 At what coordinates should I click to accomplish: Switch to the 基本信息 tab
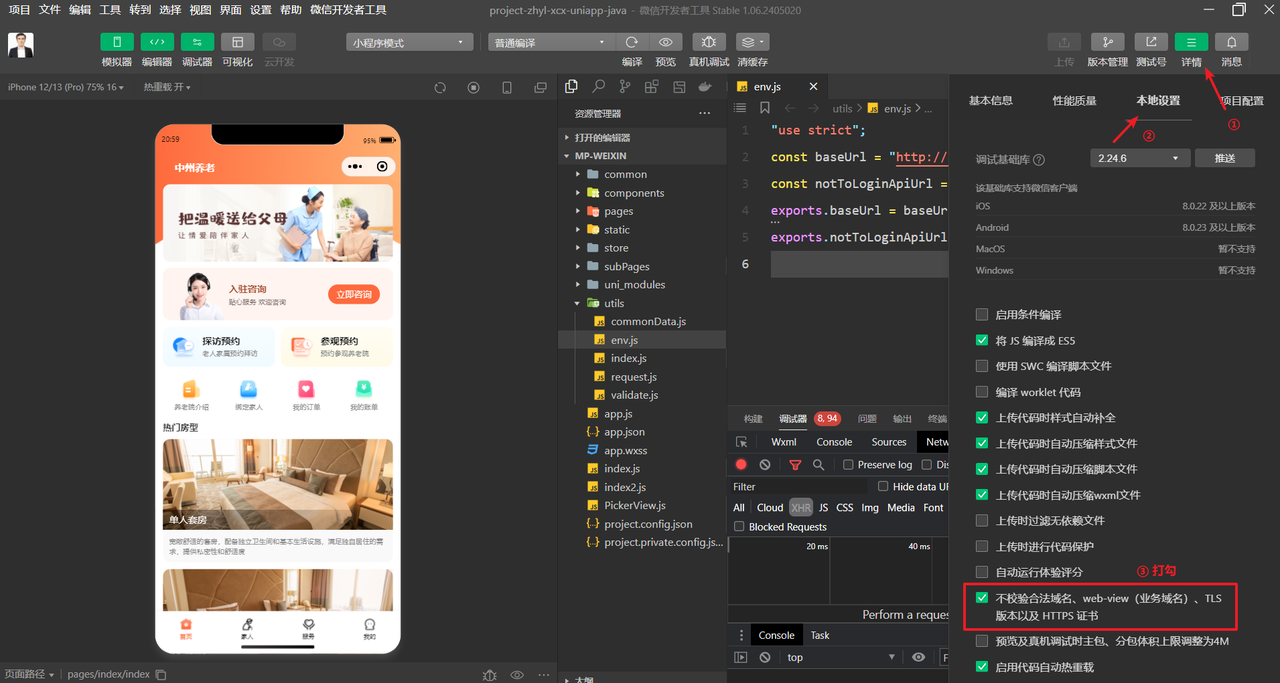[x=991, y=101]
